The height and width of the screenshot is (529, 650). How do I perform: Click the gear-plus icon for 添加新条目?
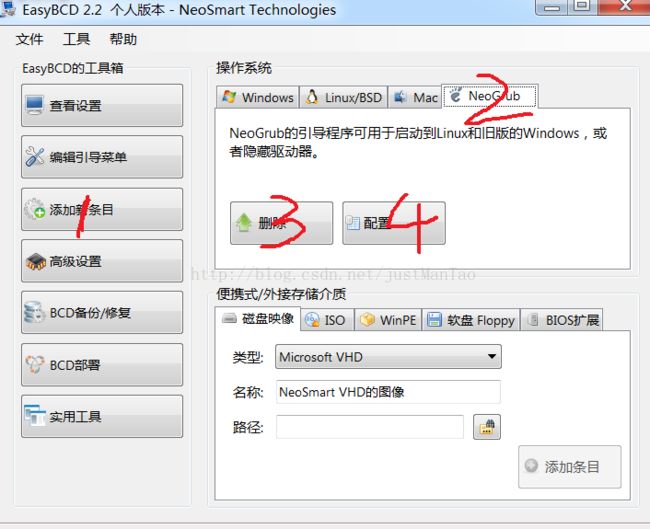[x=34, y=209]
